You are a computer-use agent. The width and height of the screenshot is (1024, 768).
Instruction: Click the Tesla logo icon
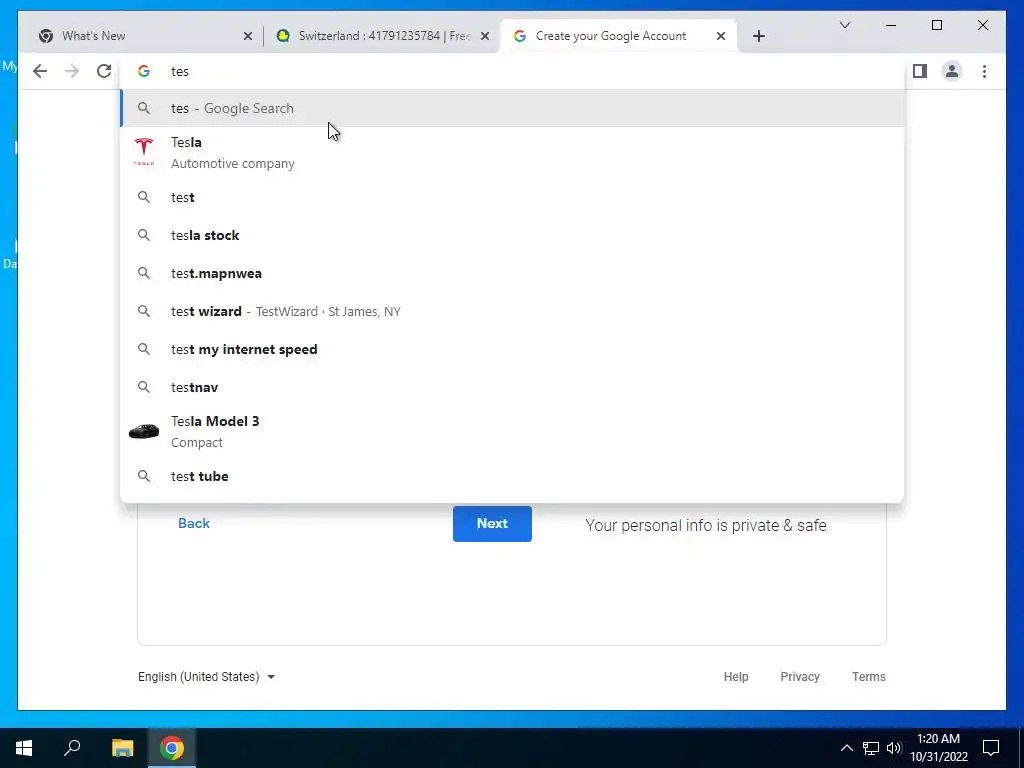coord(144,152)
